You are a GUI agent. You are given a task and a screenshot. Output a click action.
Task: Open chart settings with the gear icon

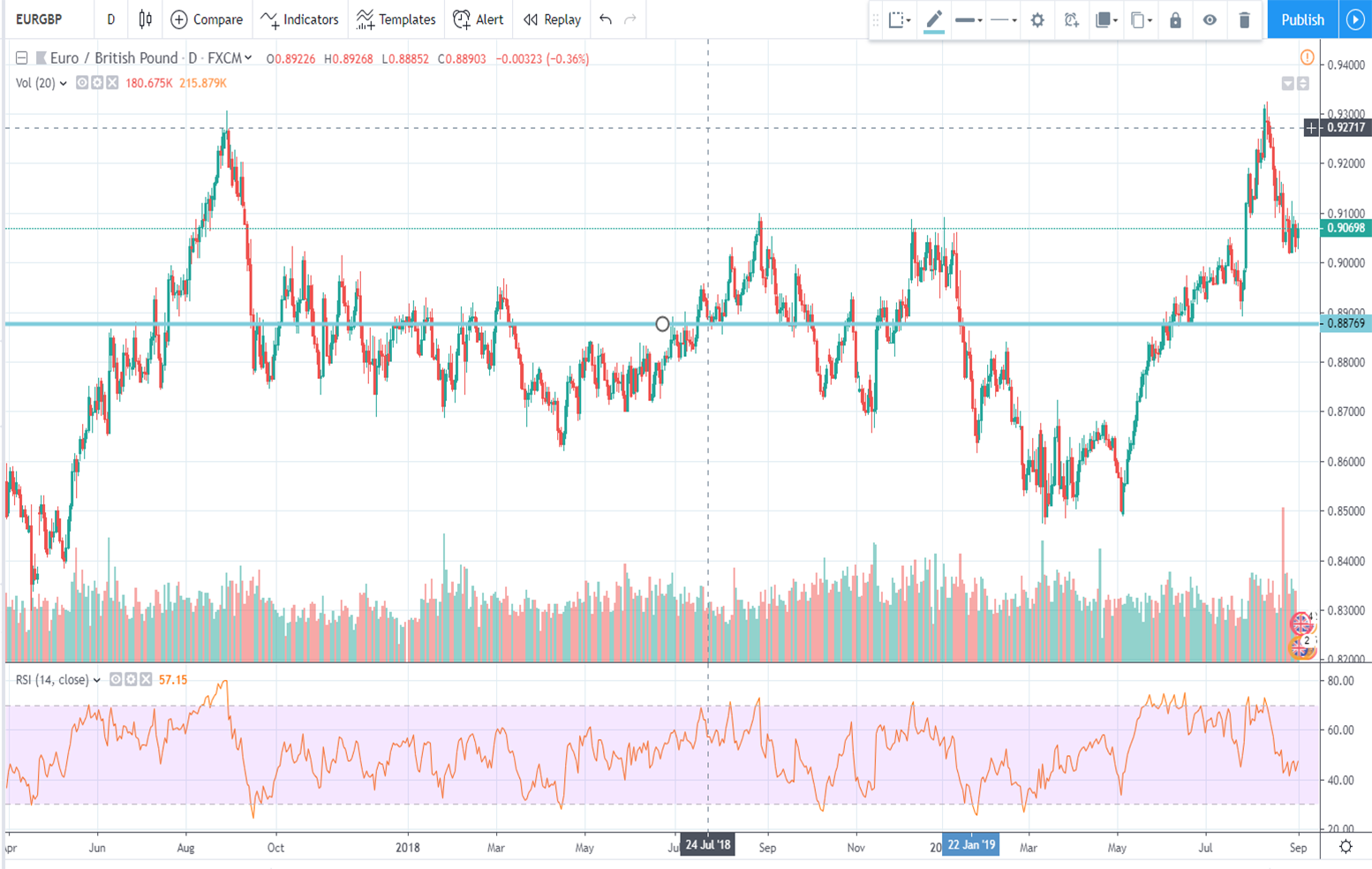tap(1037, 19)
